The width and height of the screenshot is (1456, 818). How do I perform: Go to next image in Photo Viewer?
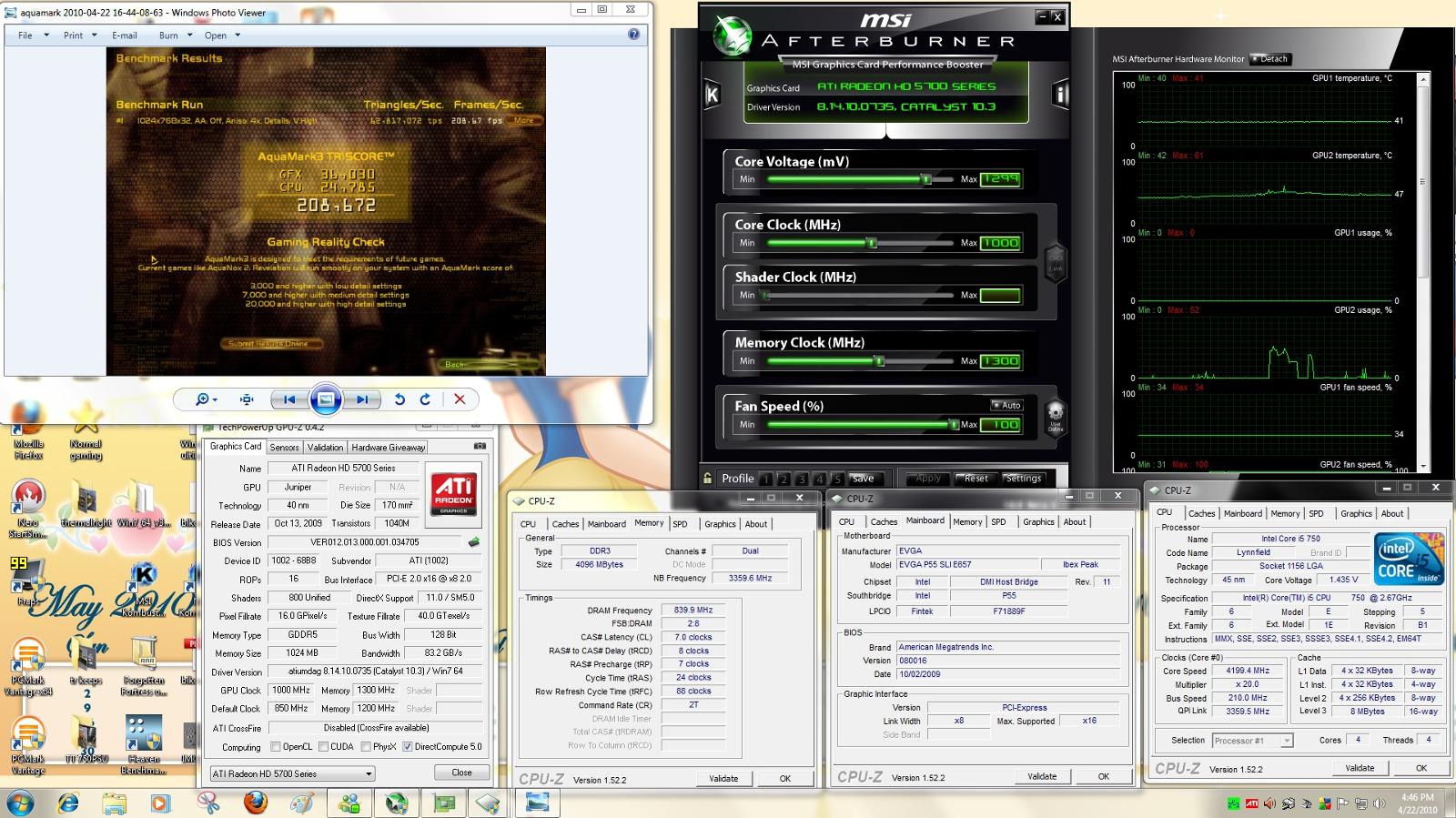click(361, 399)
